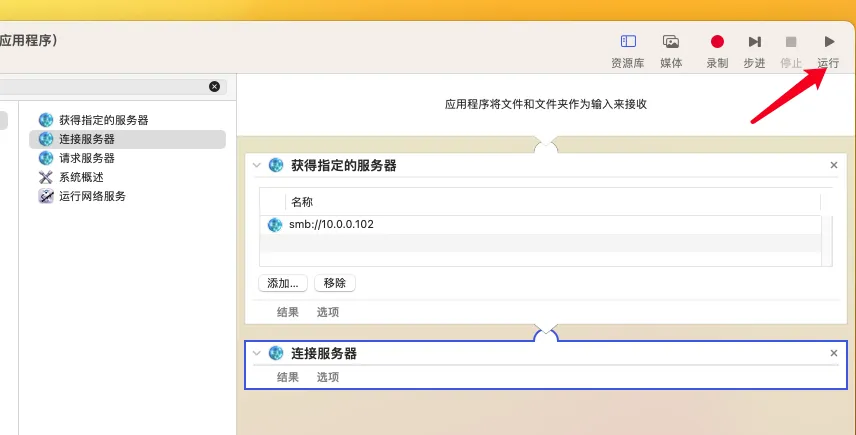Select 获得指定的服务器 in the action list
The width and height of the screenshot is (856, 435).
pos(103,120)
